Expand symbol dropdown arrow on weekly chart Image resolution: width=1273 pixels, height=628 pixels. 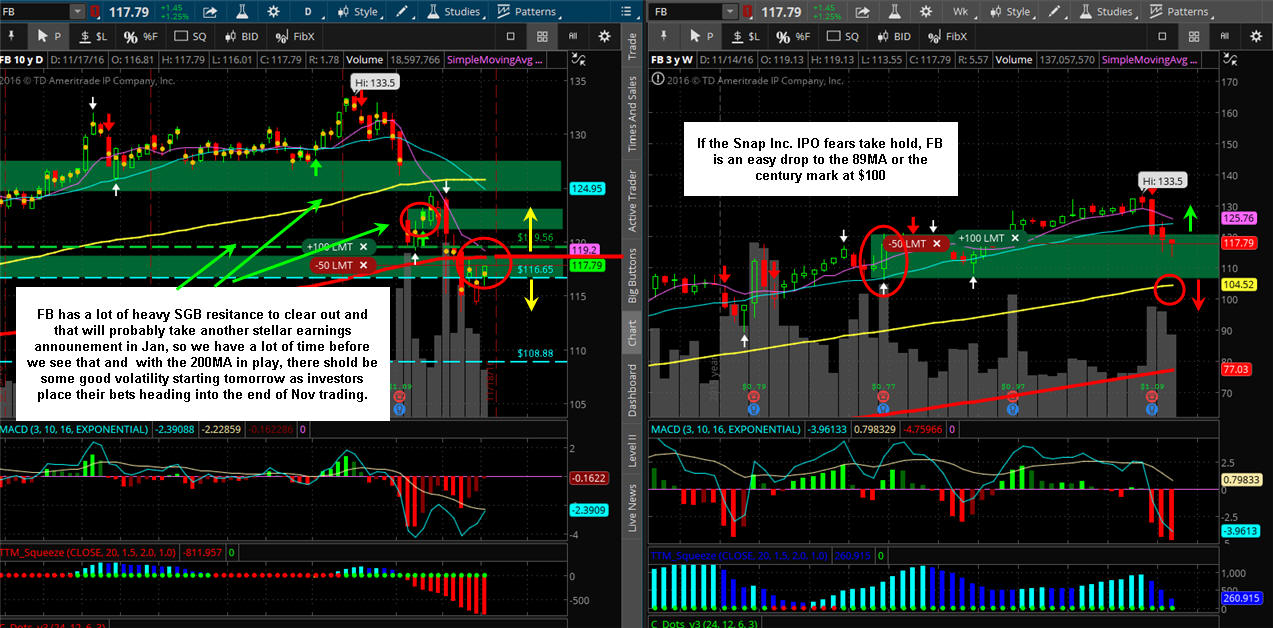(730, 12)
